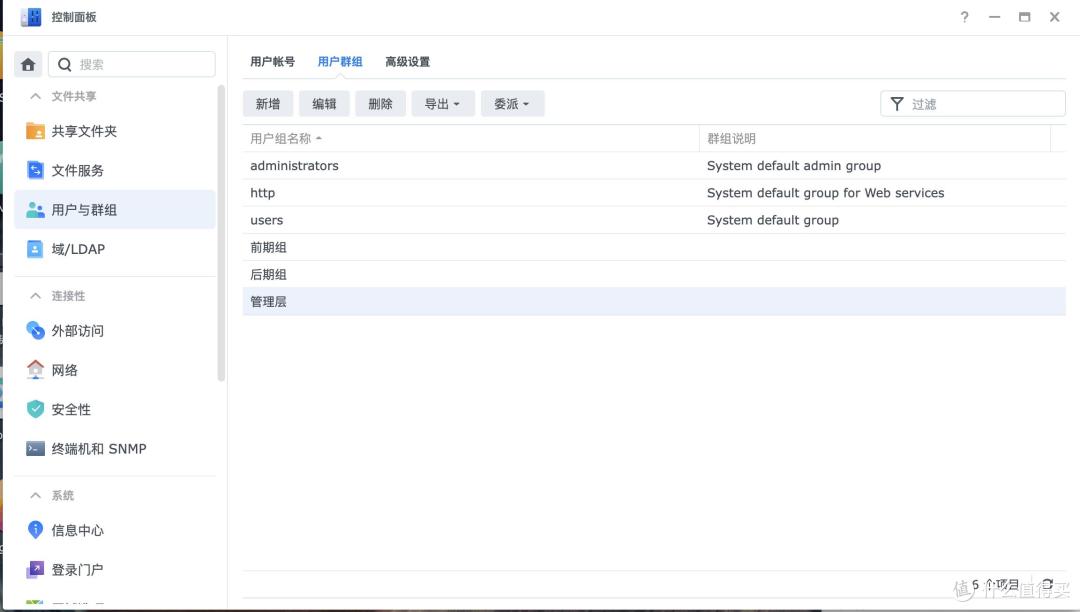Image resolution: width=1080 pixels, height=612 pixels.
Task: Click 'System default admin group' description
Action: pyautogui.click(x=793, y=165)
